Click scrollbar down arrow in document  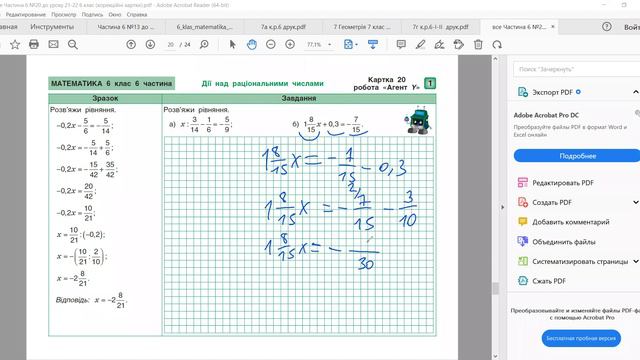(496, 356)
